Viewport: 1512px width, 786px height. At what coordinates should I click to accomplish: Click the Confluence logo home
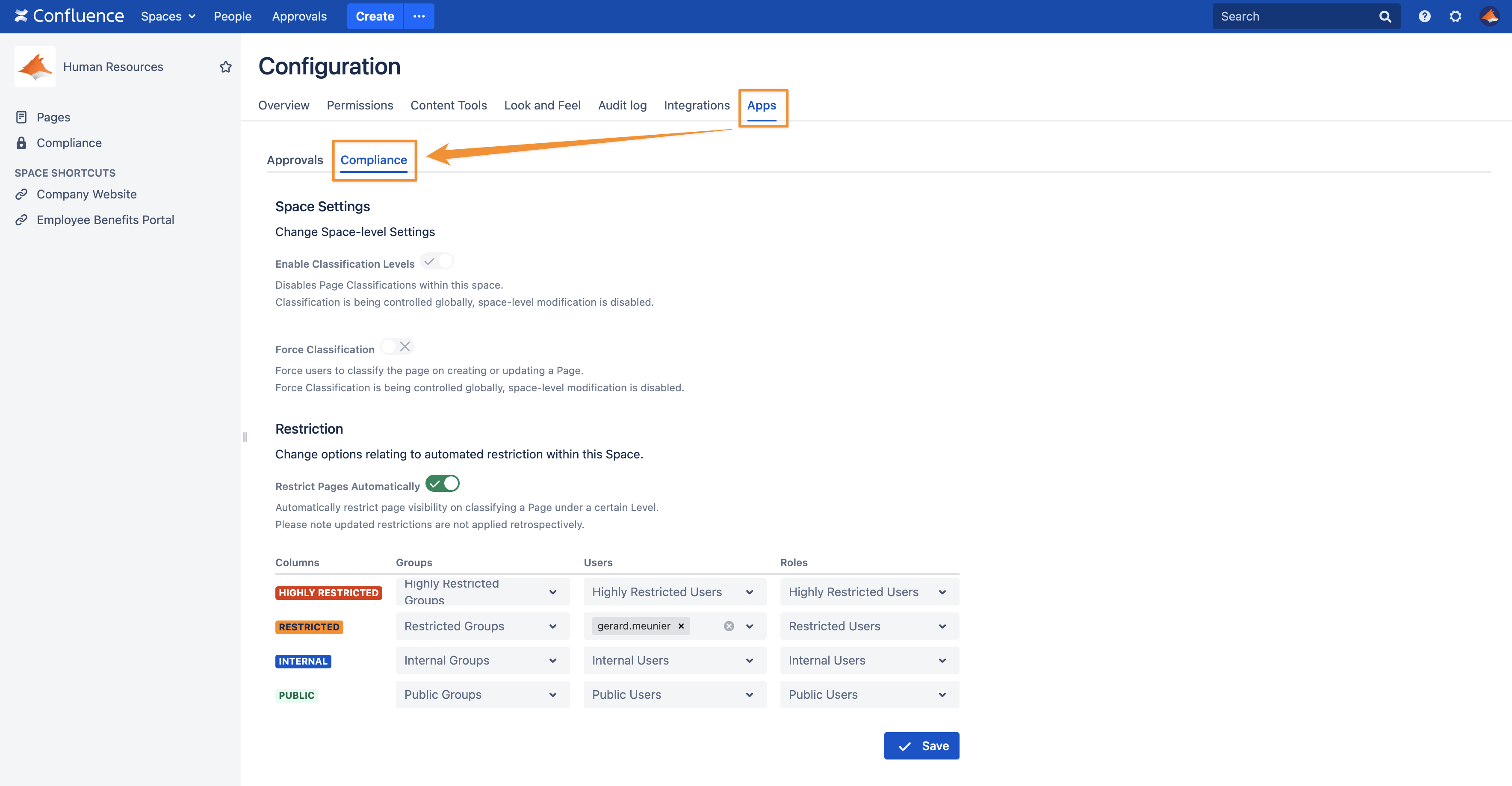click(69, 16)
